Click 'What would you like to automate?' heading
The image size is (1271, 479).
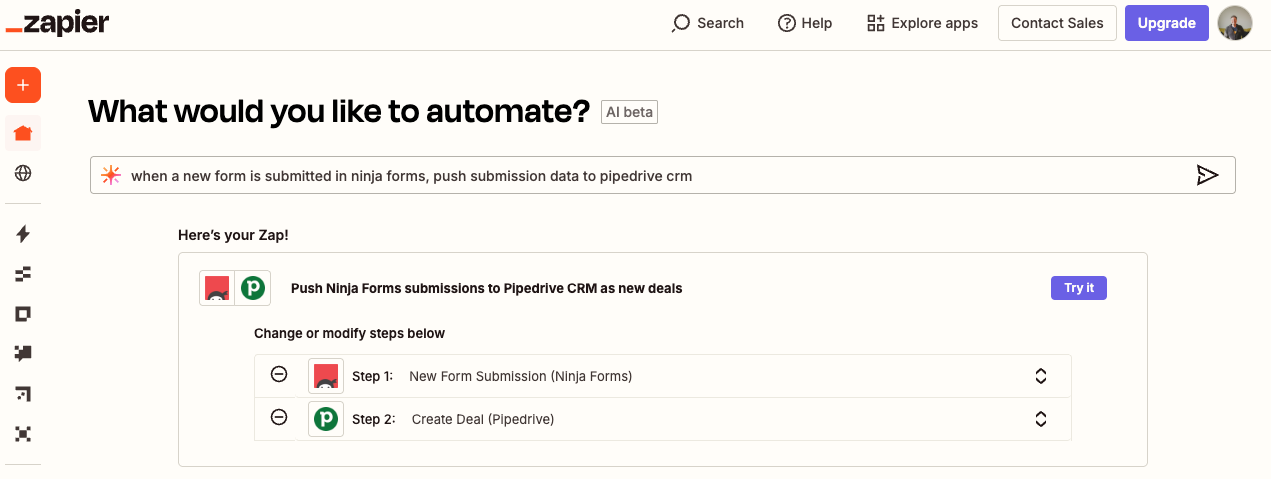(339, 112)
